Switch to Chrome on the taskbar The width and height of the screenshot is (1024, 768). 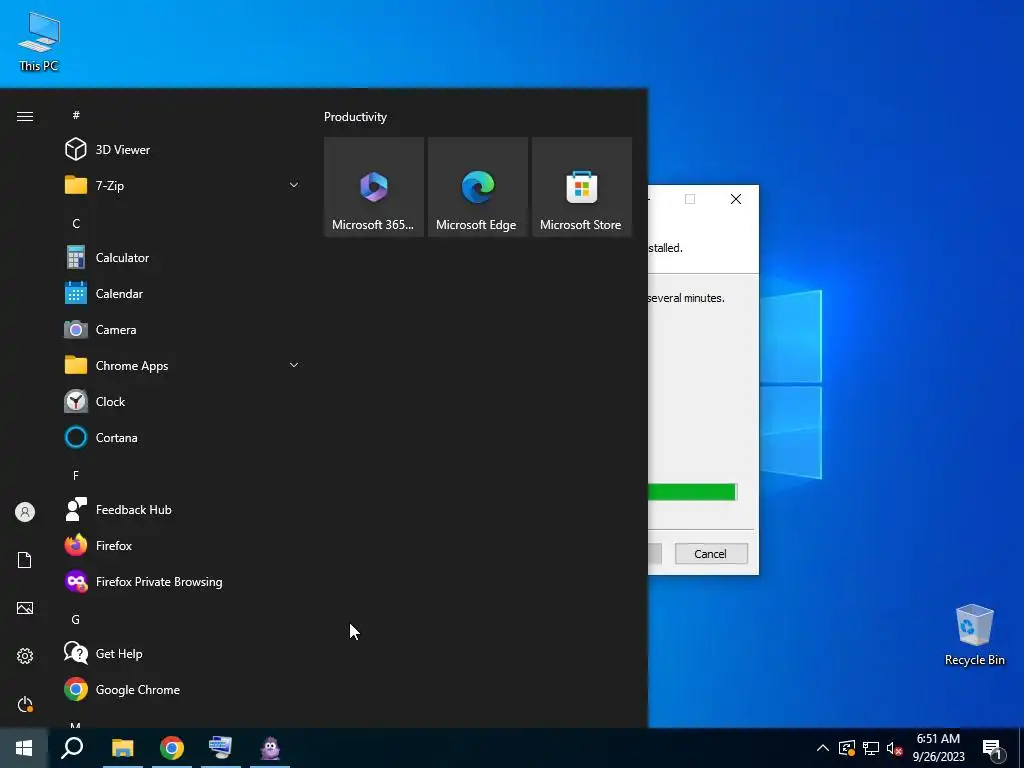tap(172, 748)
